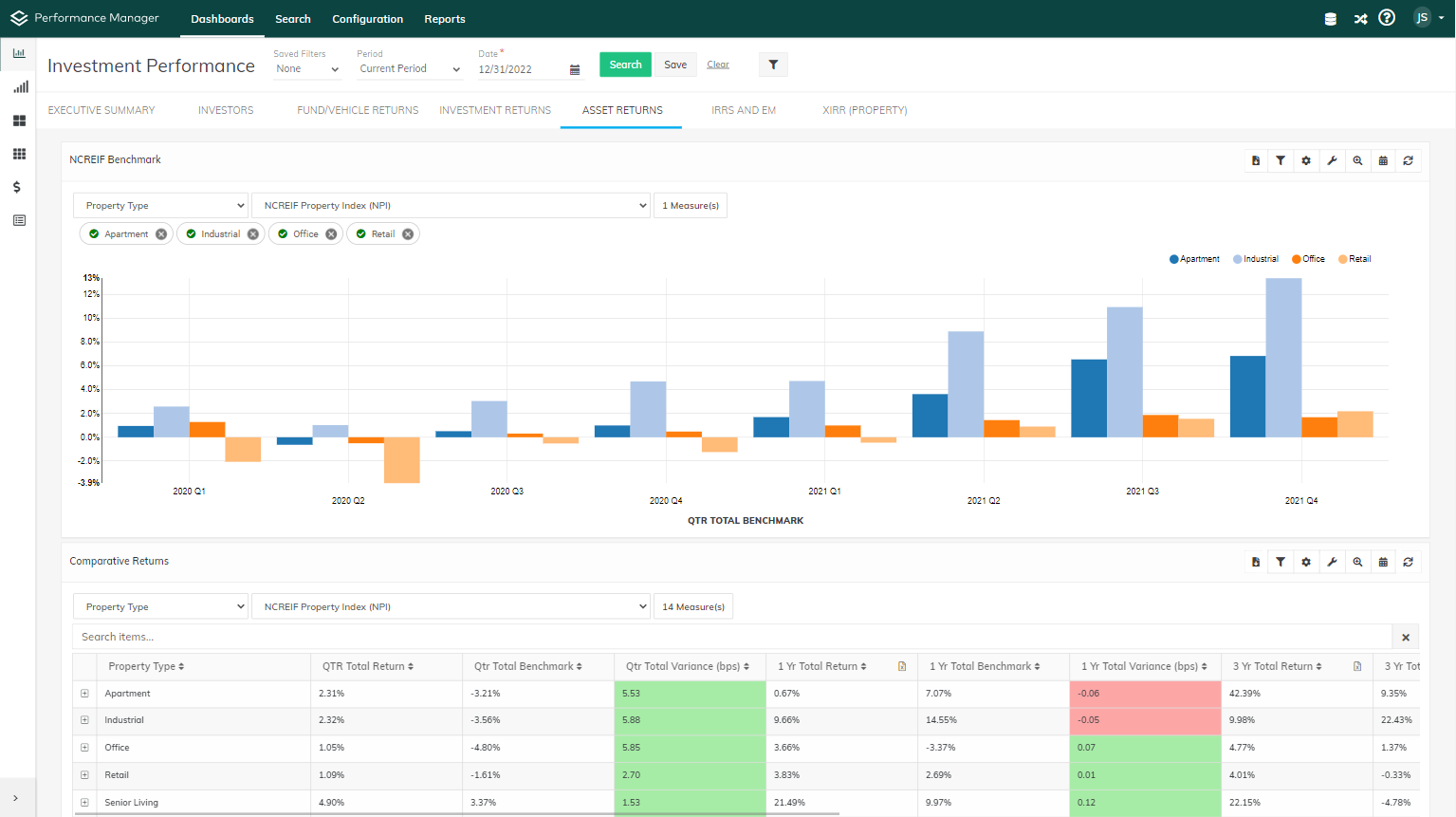Expand the Retail row
The image size is (1456, 817).
point(84,775)
